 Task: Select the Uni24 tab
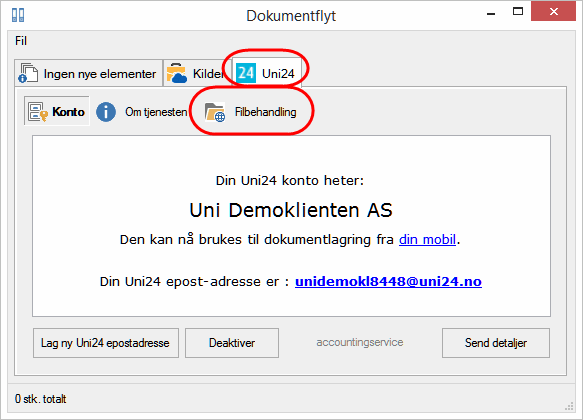(x=267, y=72)
